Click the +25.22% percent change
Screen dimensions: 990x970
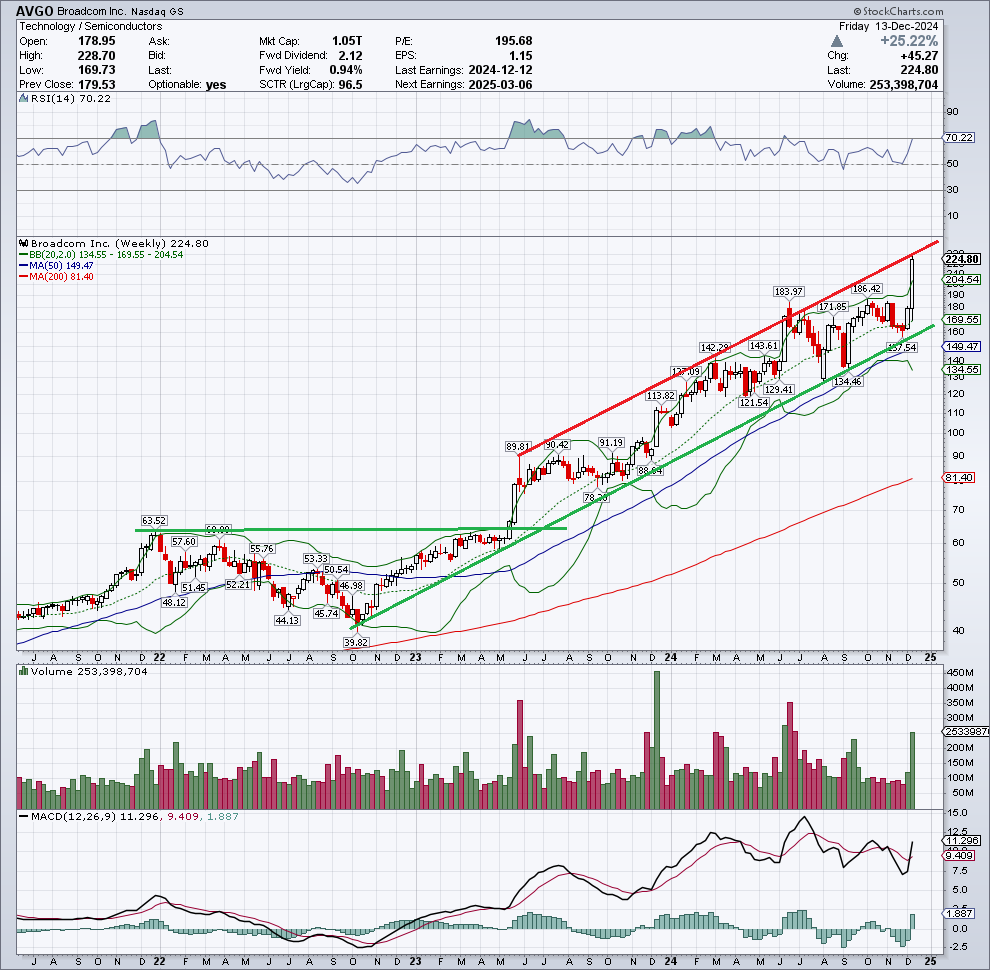pos(909,41)
